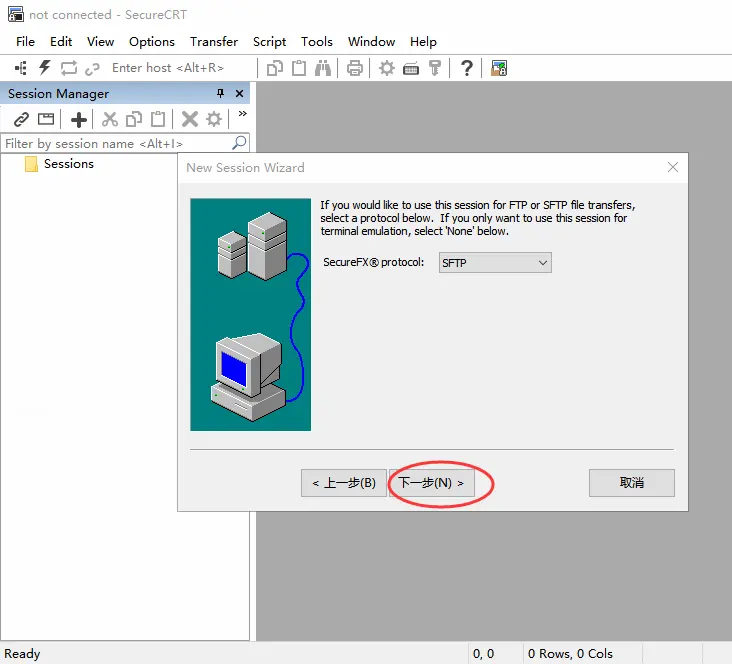This screenshot has width=732, height=664.
Task: Click the 下一步(N) next button
Action: click(432, 483)
